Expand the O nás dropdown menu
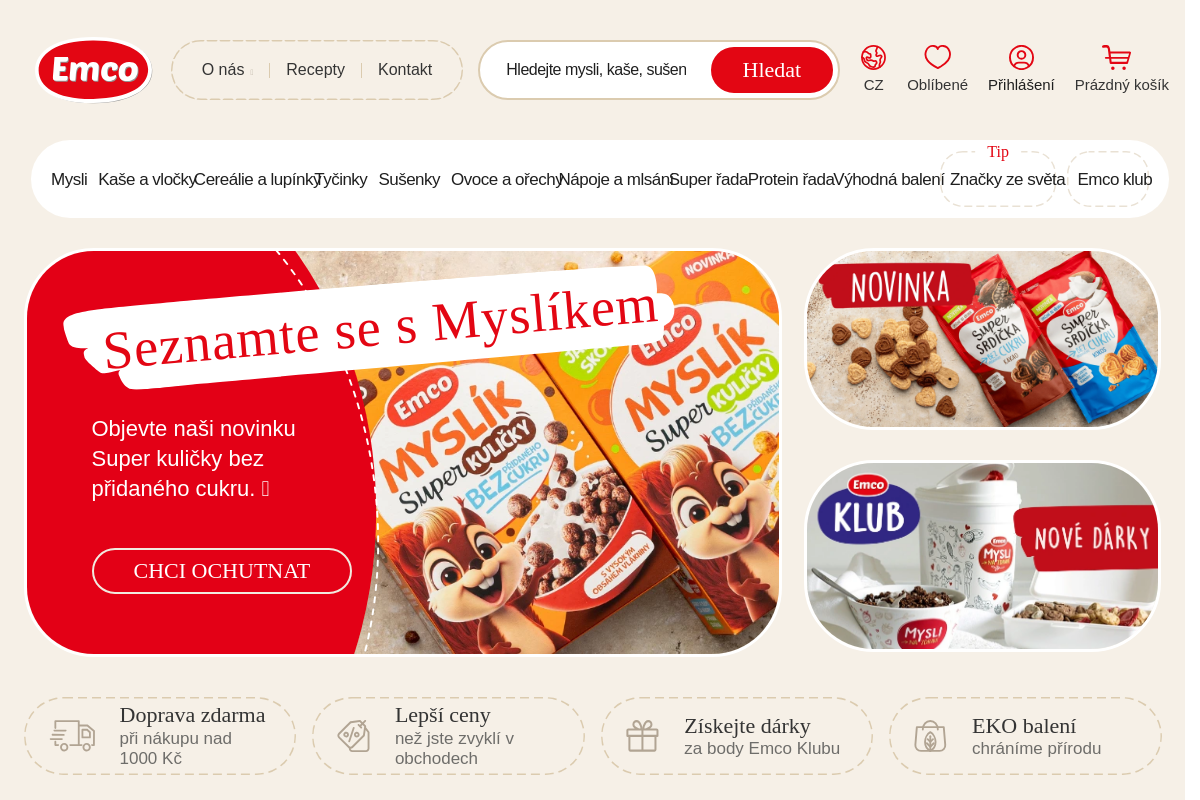This screenshot has width=1200, height=800. (227, 70)
